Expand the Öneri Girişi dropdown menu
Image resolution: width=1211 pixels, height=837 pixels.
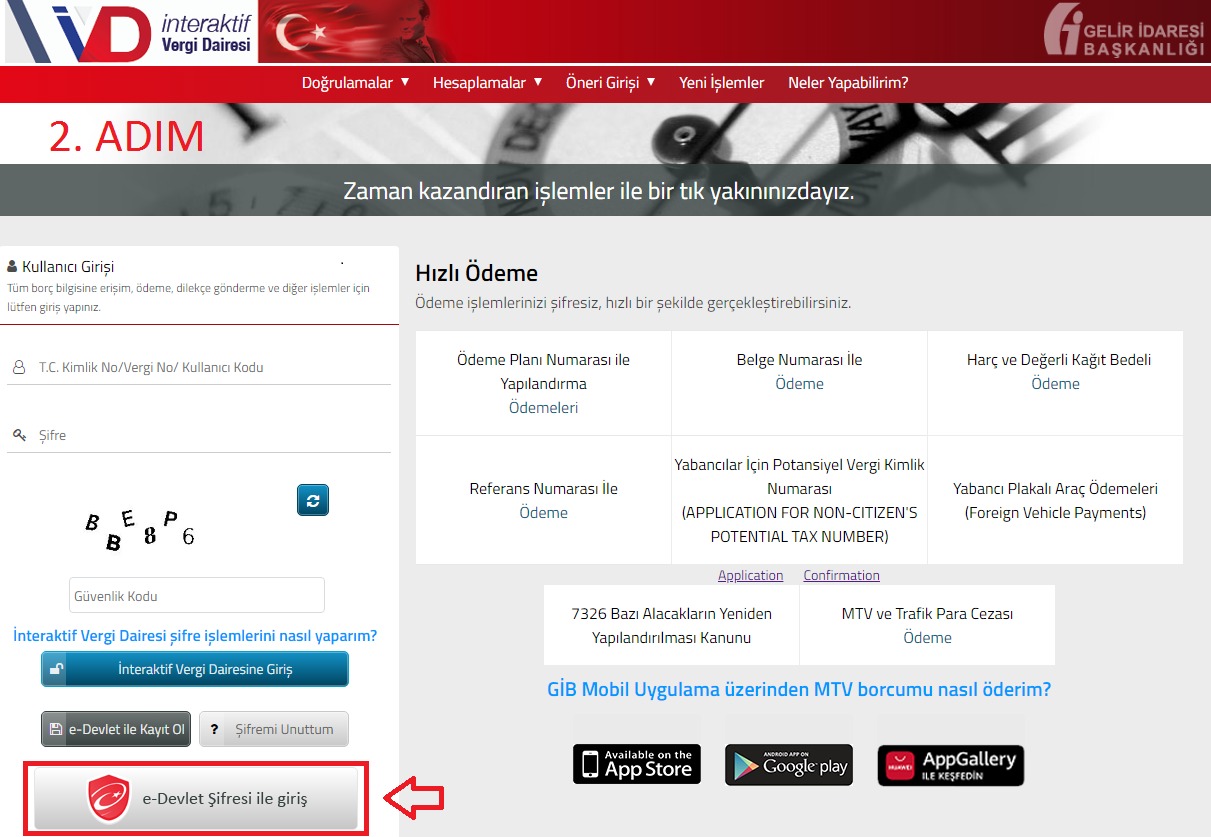(610, 83)
